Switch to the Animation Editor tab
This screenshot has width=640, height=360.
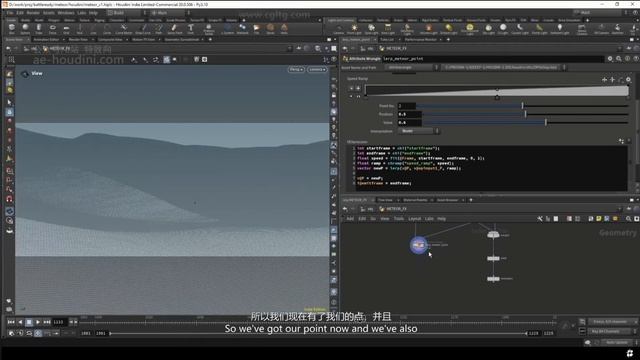tap(46, 40)
